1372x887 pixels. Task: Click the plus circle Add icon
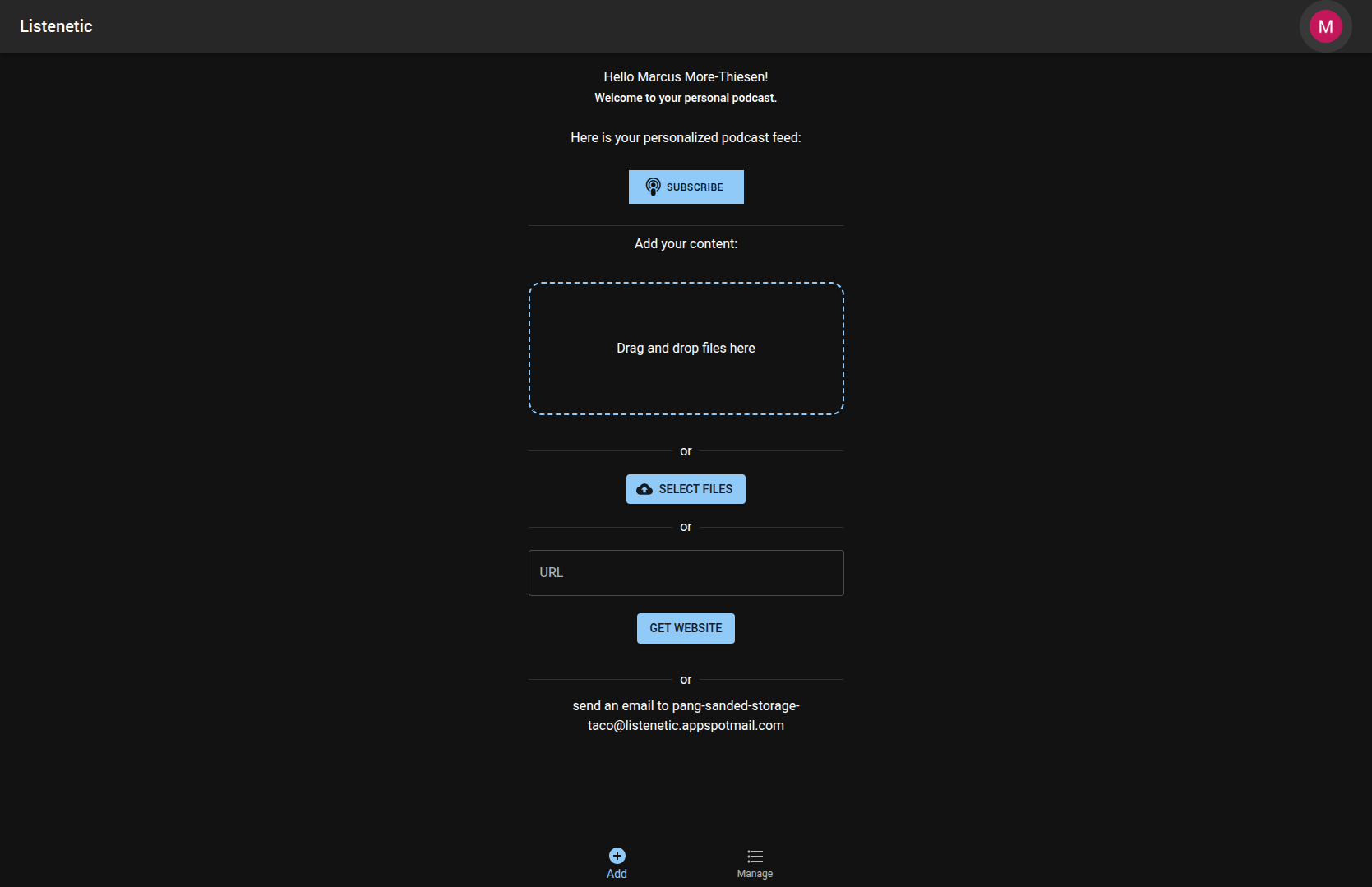[617, 856]
